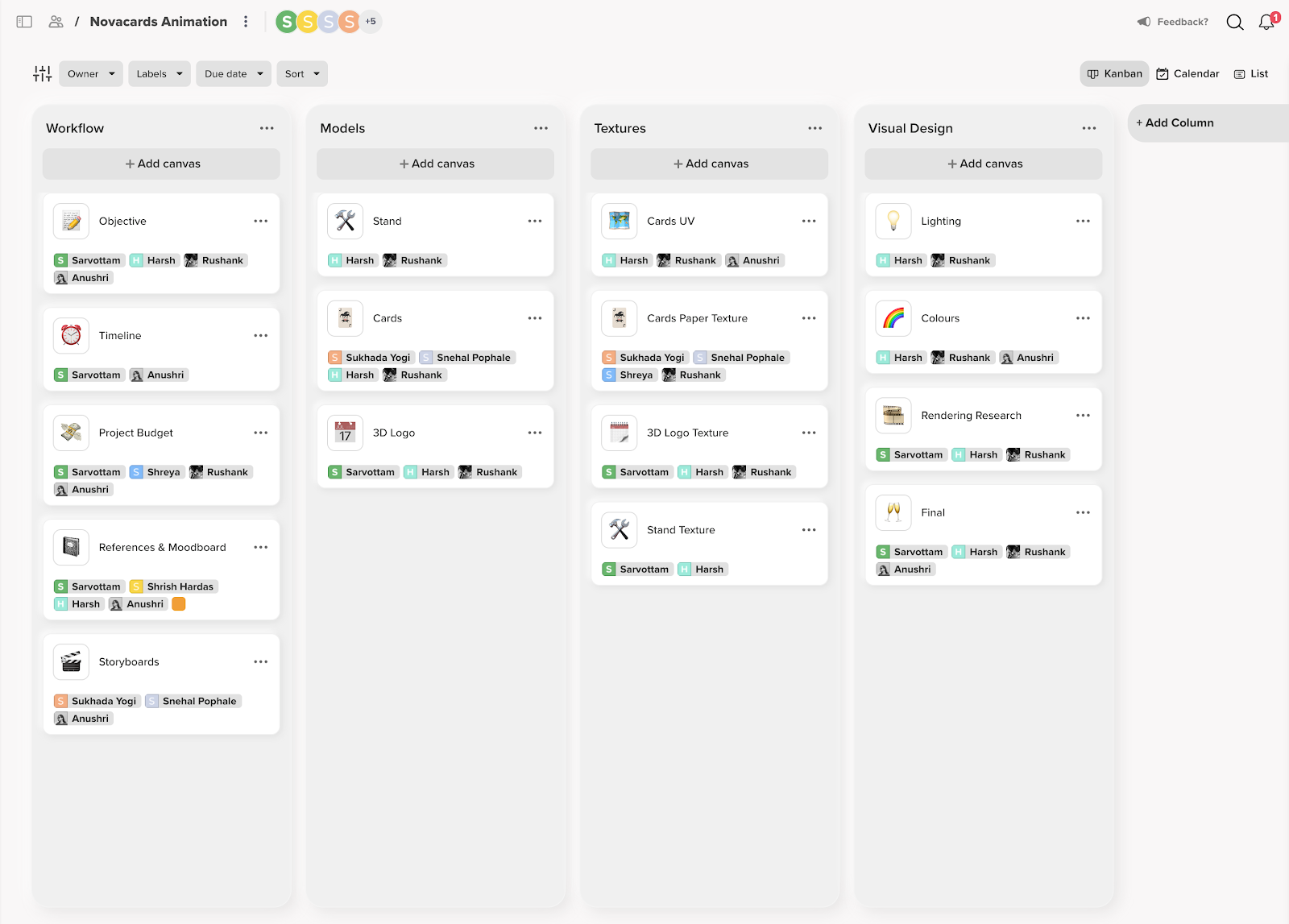The height and width of the screenshot is (924, 1289).
Task: Click the Timeline alarm clock icon
Action: (x=71, y=335)
